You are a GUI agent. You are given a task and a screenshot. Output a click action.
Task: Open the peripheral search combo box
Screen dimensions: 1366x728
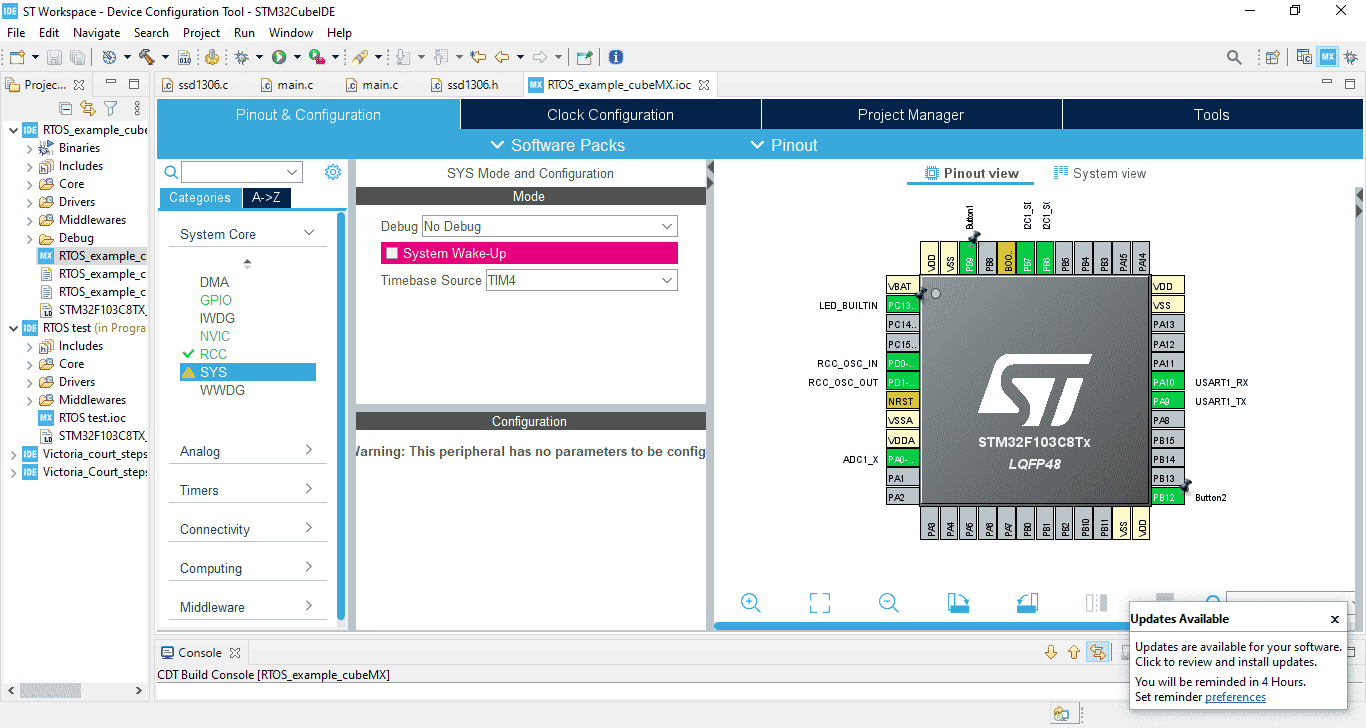point(241,172)
